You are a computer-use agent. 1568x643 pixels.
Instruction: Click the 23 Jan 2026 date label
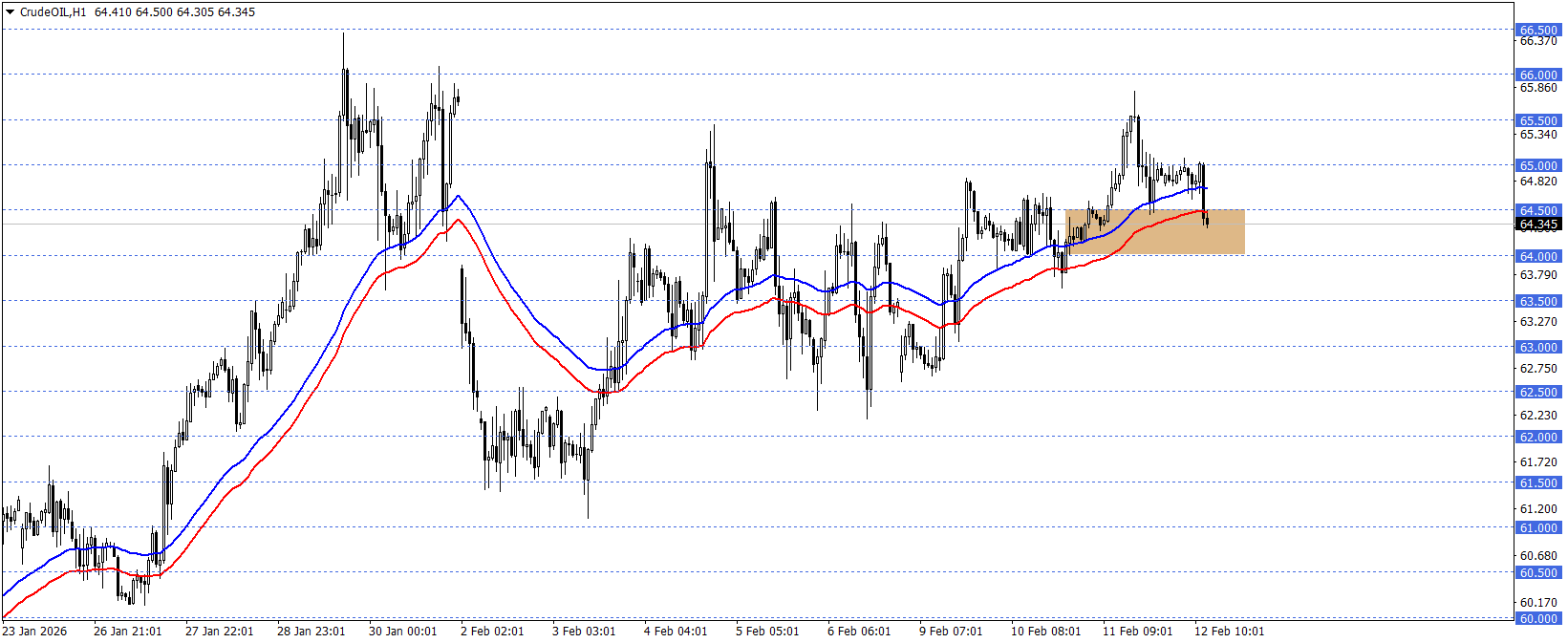pyautogui.click(x=35, y=632)
